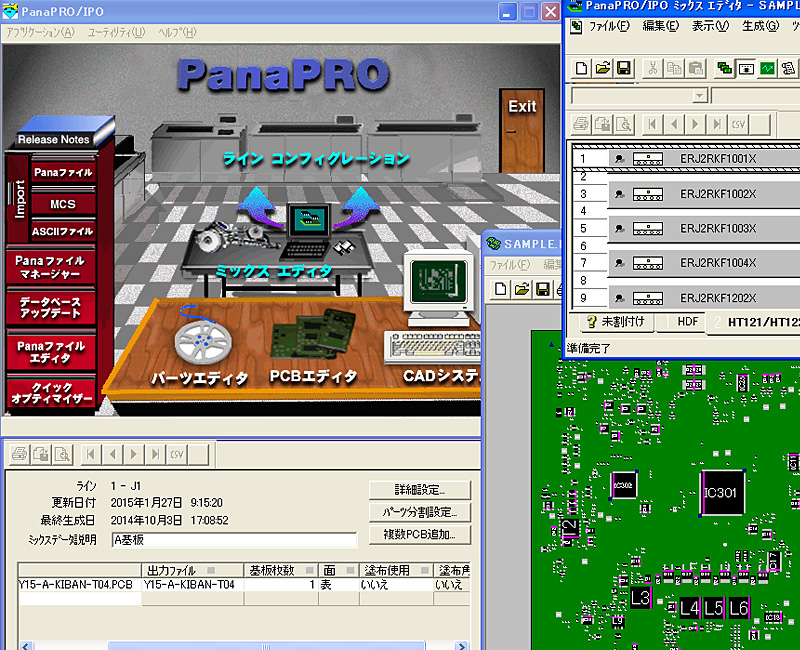800x650 pixels.
Task: Open Panaファイル エディタ
Action: 51,352
